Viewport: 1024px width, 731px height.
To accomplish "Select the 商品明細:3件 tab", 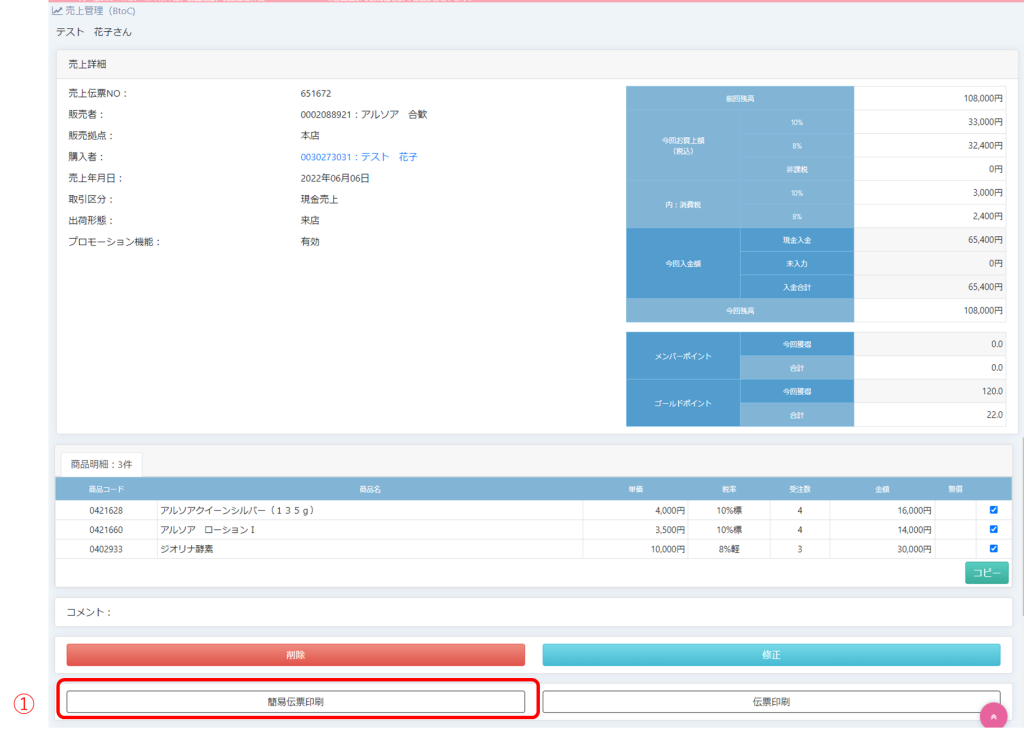I will [x=101, y=464].
